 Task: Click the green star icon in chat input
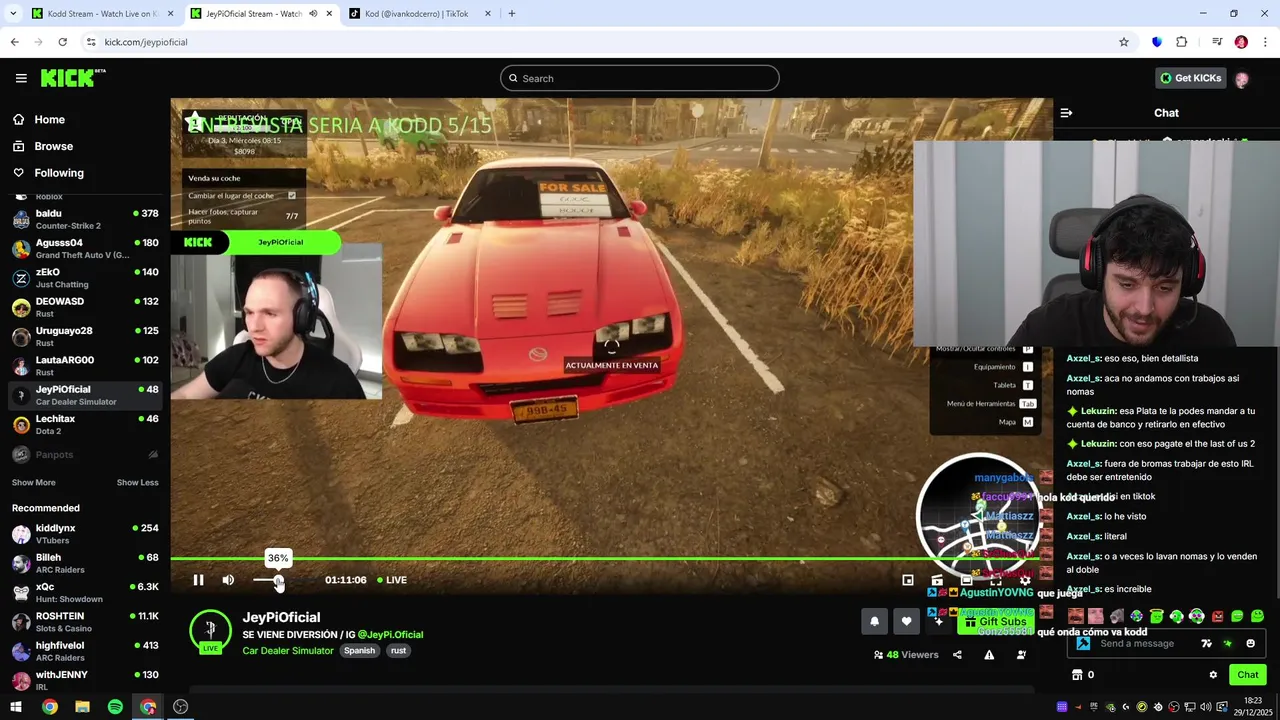(1228, 643)
